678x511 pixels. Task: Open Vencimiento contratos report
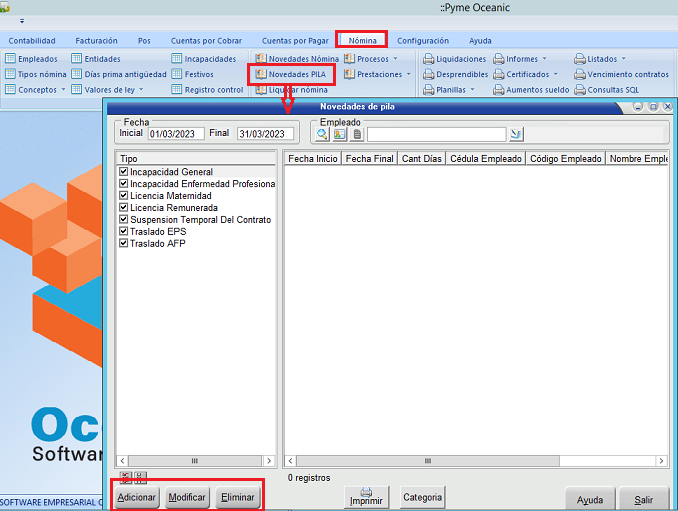(621, 74)
